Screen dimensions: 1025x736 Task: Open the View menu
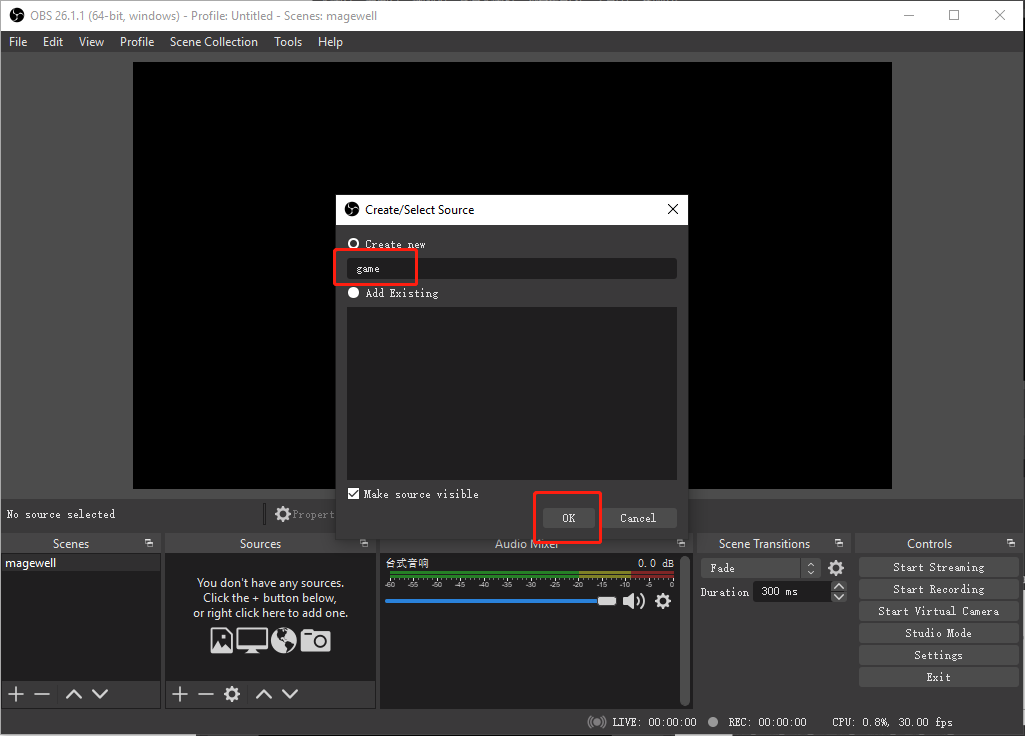tap(92, 42)
